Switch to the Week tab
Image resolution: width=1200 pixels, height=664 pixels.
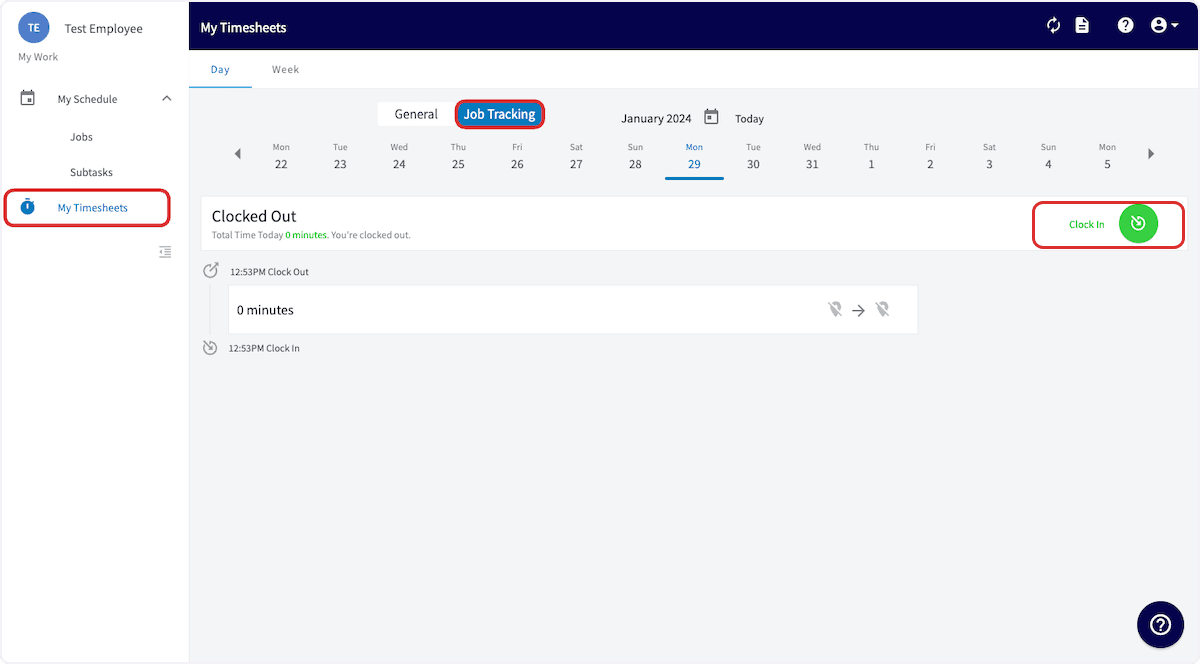click(285, 70)
